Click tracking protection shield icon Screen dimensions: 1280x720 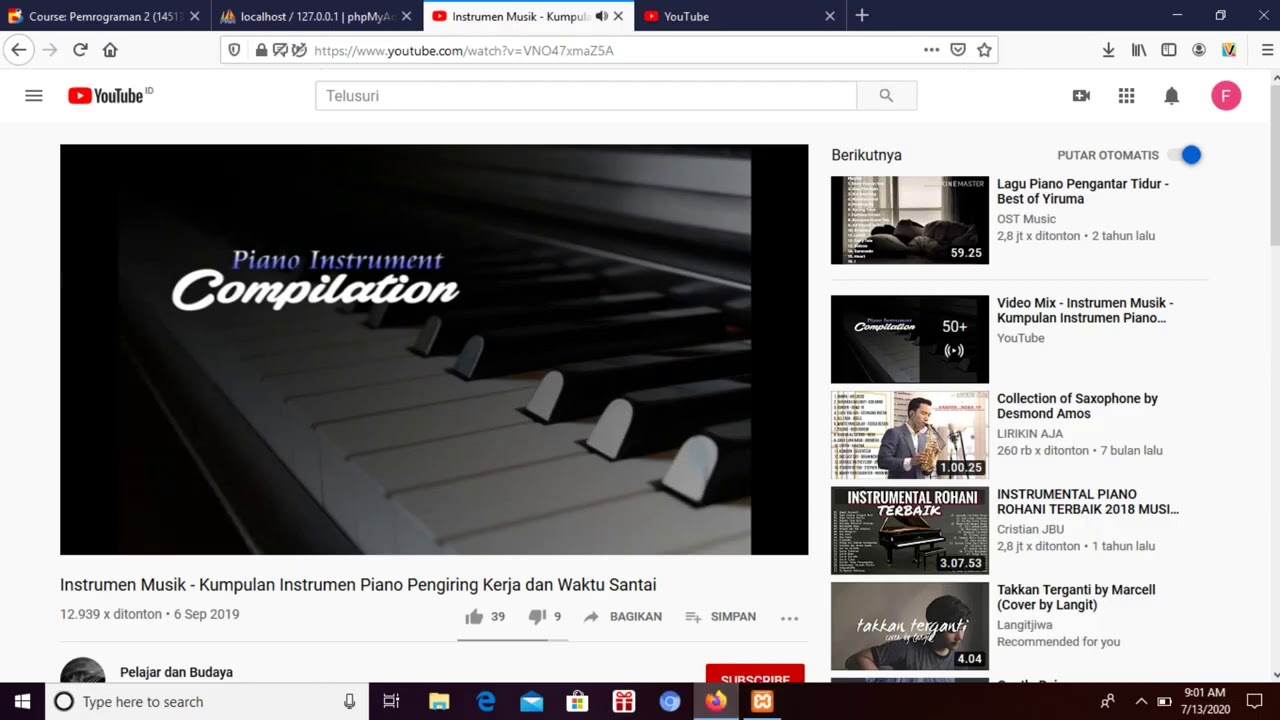234,50
